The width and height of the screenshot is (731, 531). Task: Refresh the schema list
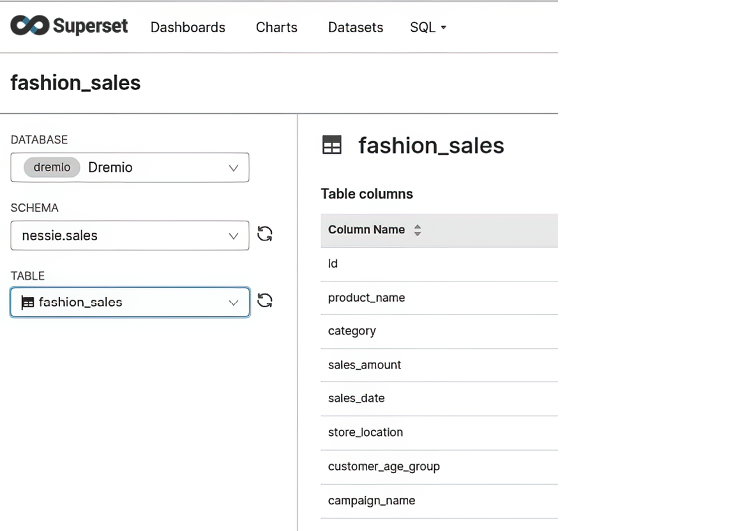coord(265,234)
